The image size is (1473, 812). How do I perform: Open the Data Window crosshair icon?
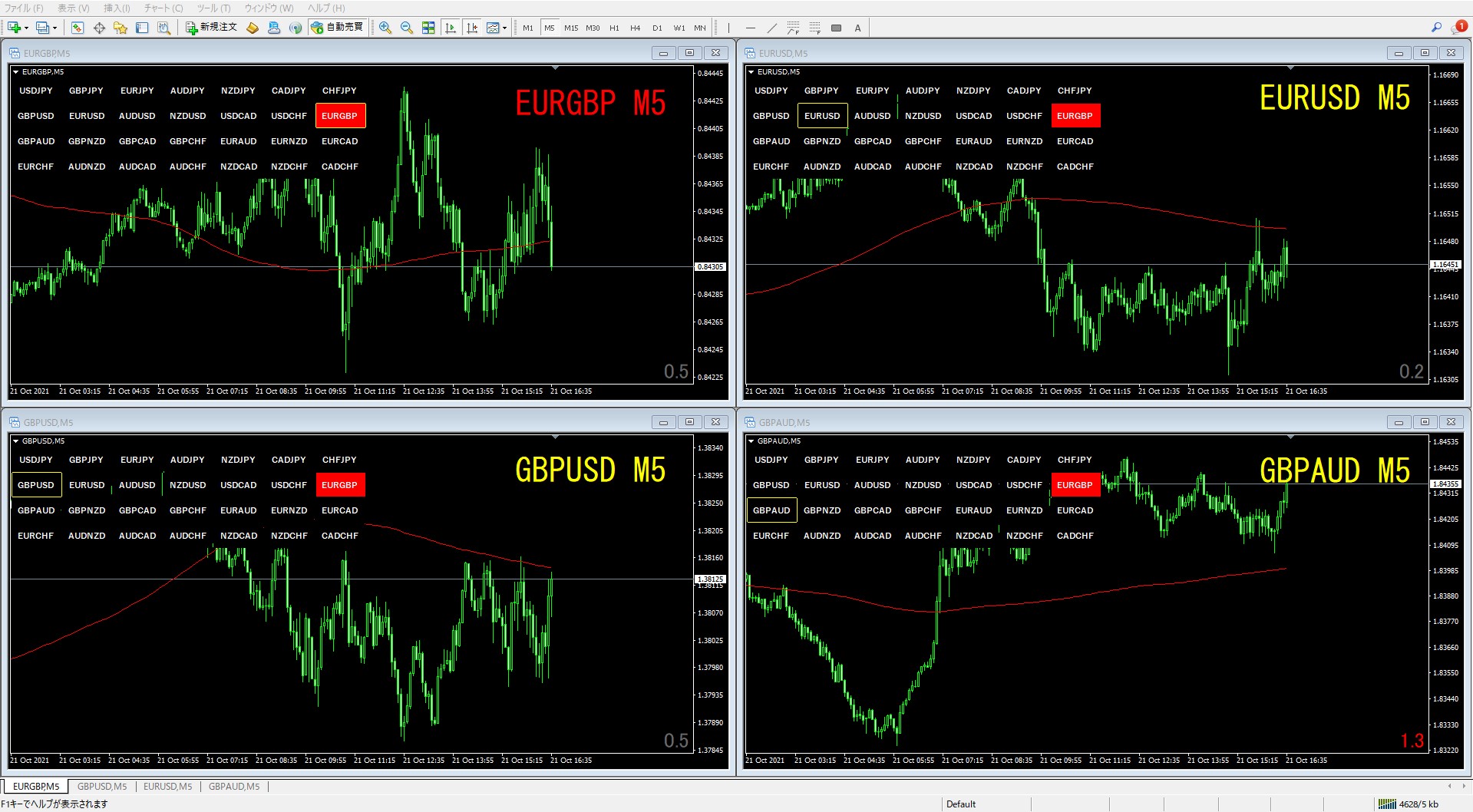(99, 28)
